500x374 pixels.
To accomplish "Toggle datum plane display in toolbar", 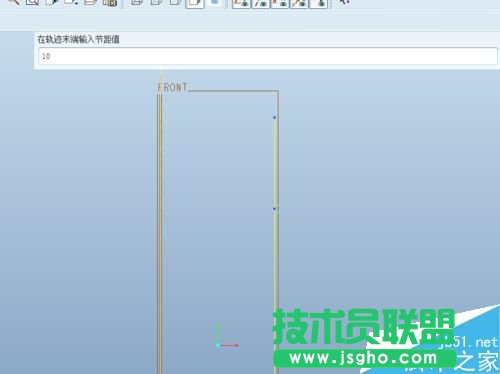I will pos(241,3).
